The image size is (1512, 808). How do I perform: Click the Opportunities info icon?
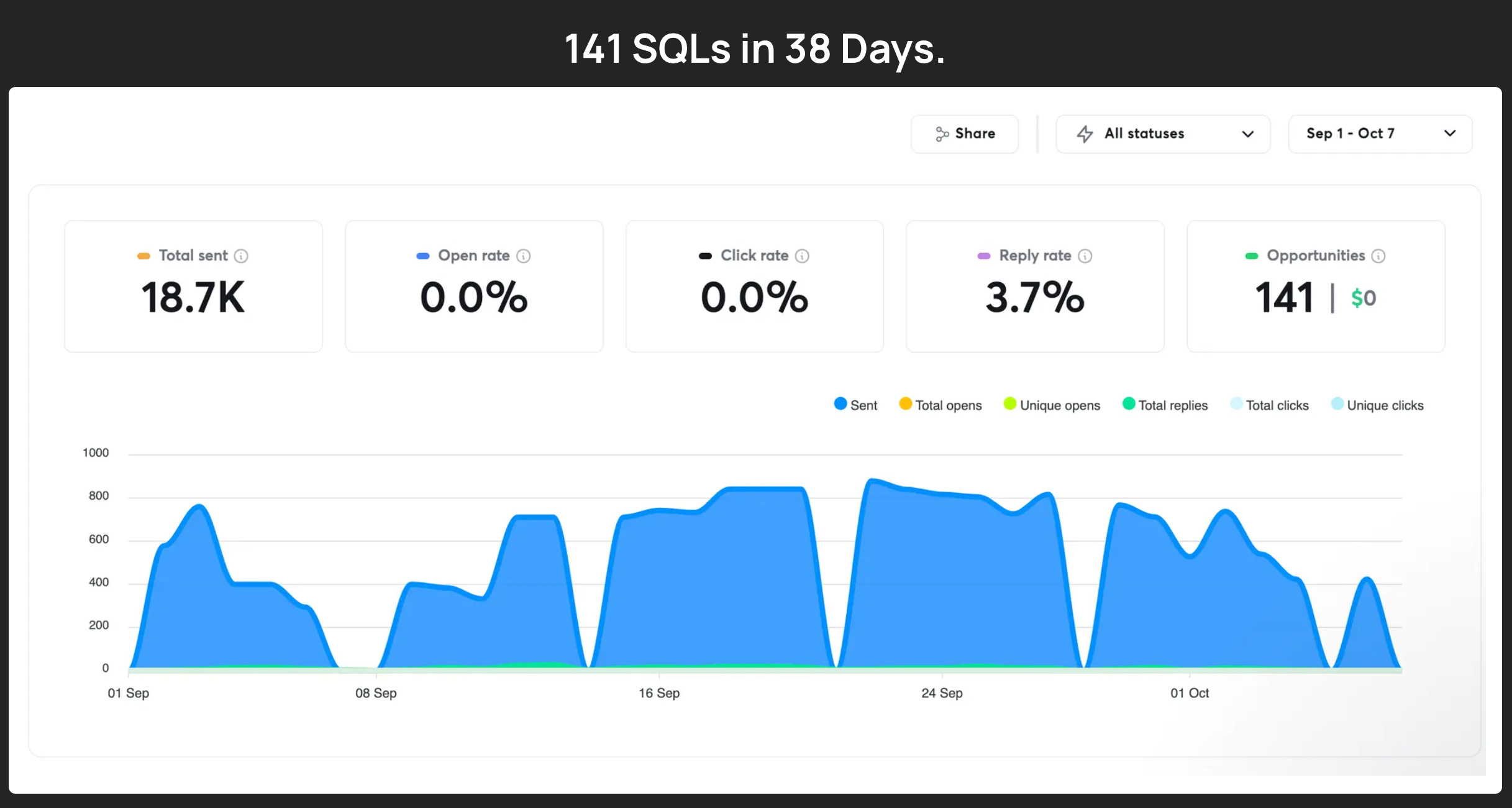click(x=1378, y=256)
